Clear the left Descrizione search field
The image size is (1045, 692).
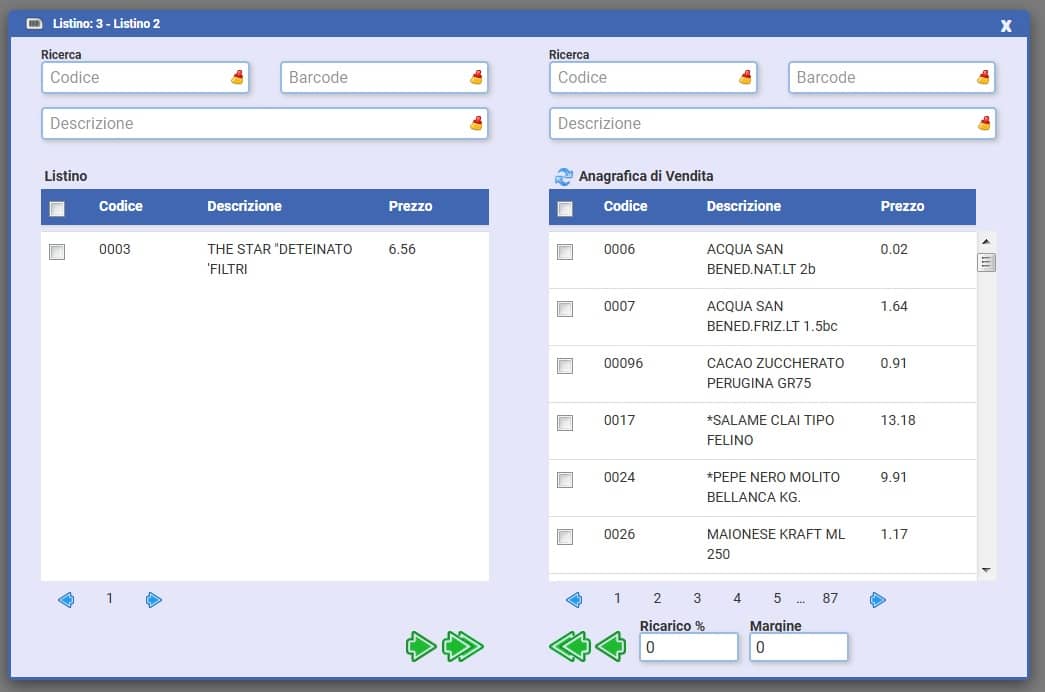476,124
